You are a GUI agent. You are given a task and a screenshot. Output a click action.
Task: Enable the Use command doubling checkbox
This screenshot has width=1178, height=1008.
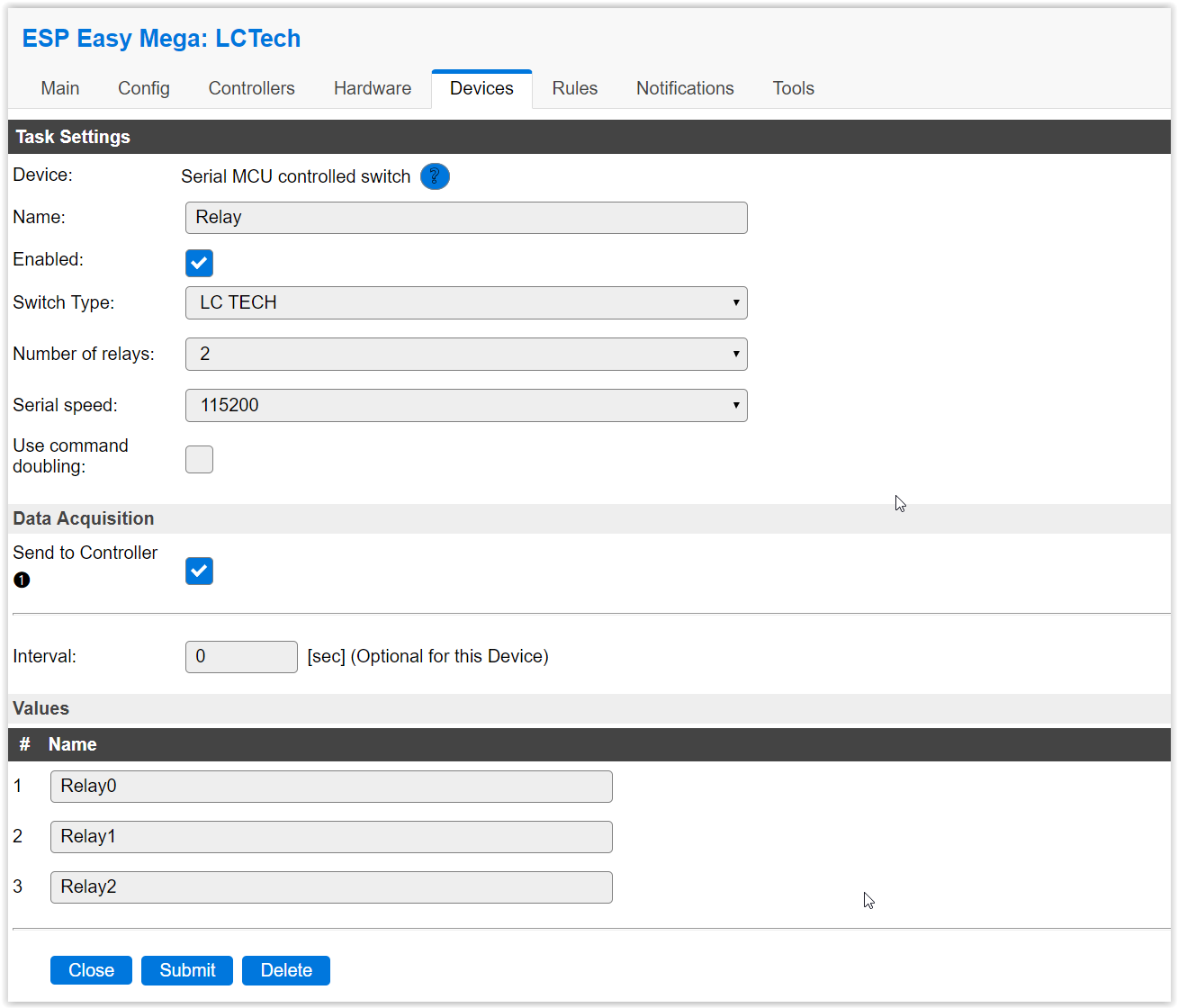click(199, 459)
